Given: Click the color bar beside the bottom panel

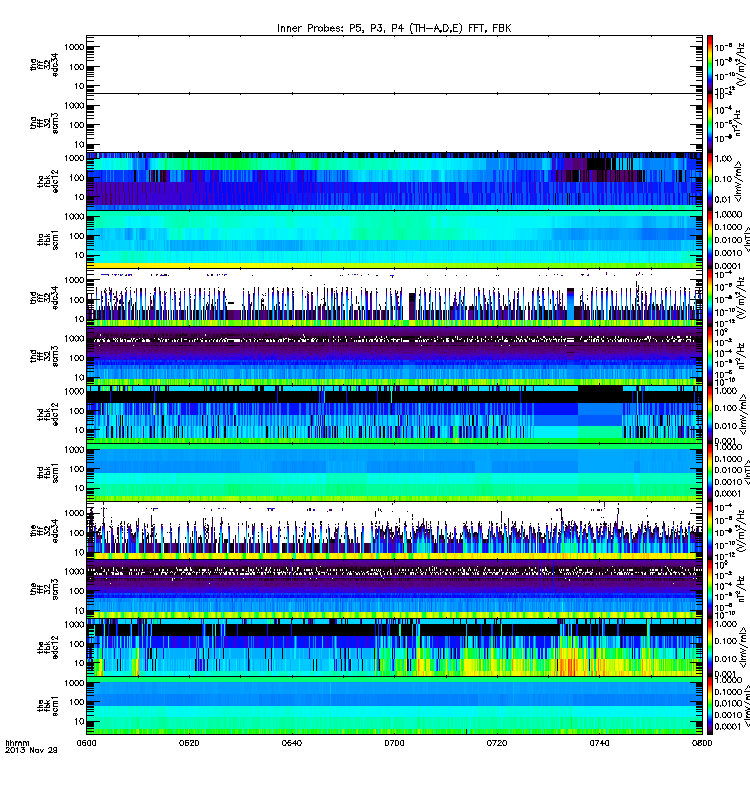Looking at the screenshot, I should pyautogui.click(x=710, y=706).
